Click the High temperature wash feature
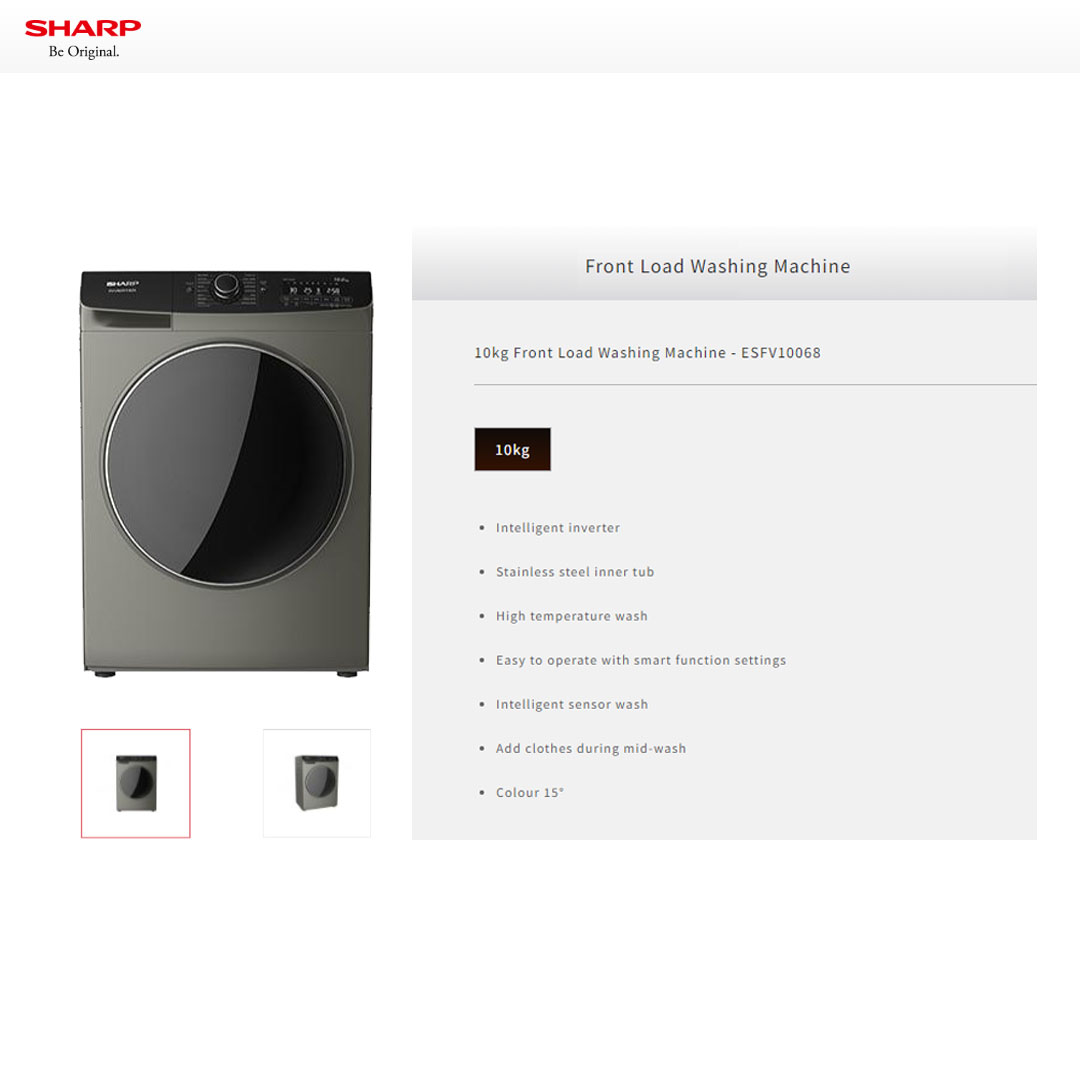 (x=572, y=616)
